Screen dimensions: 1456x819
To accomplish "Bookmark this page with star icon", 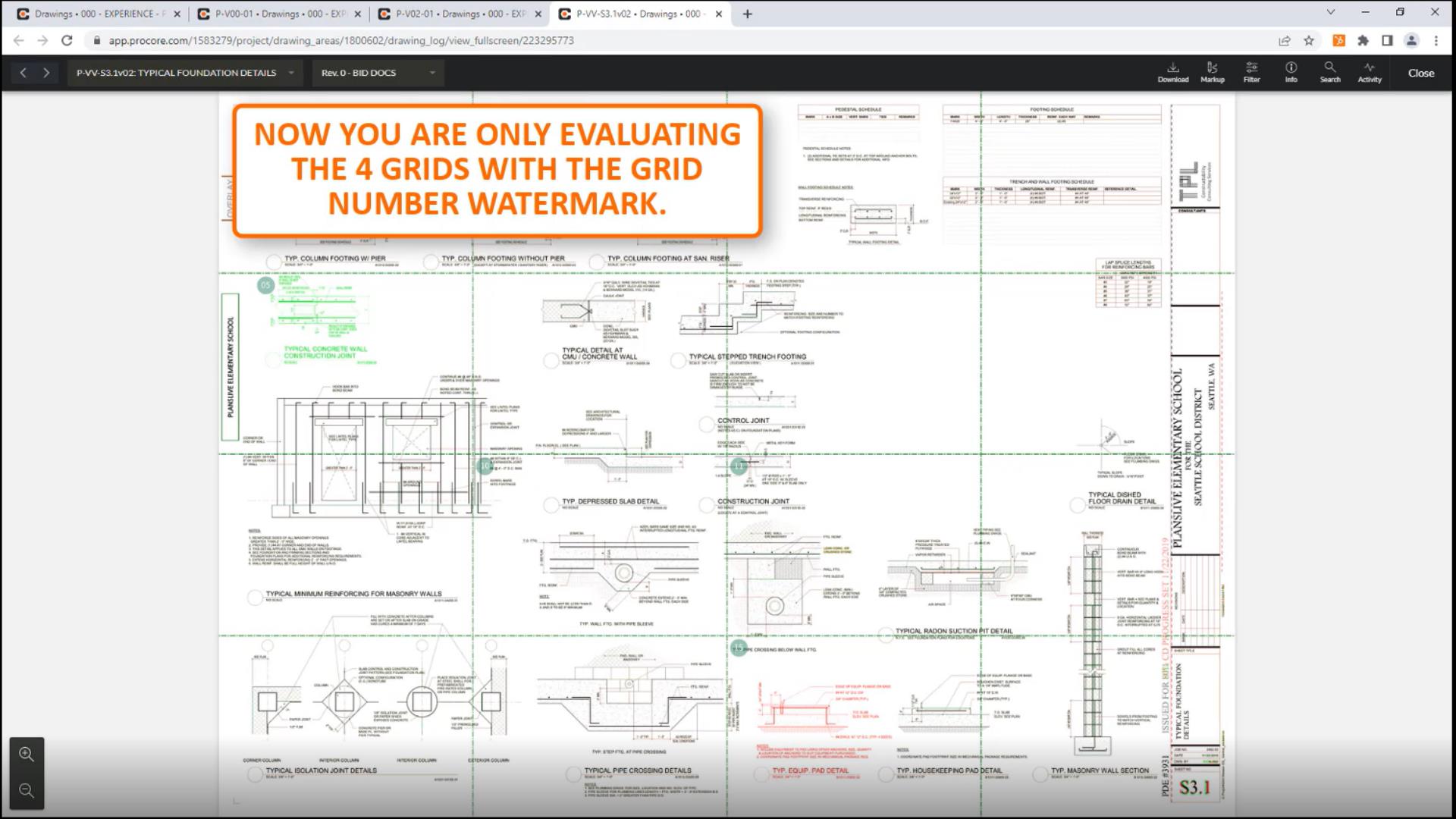I will pos(1309,40).
